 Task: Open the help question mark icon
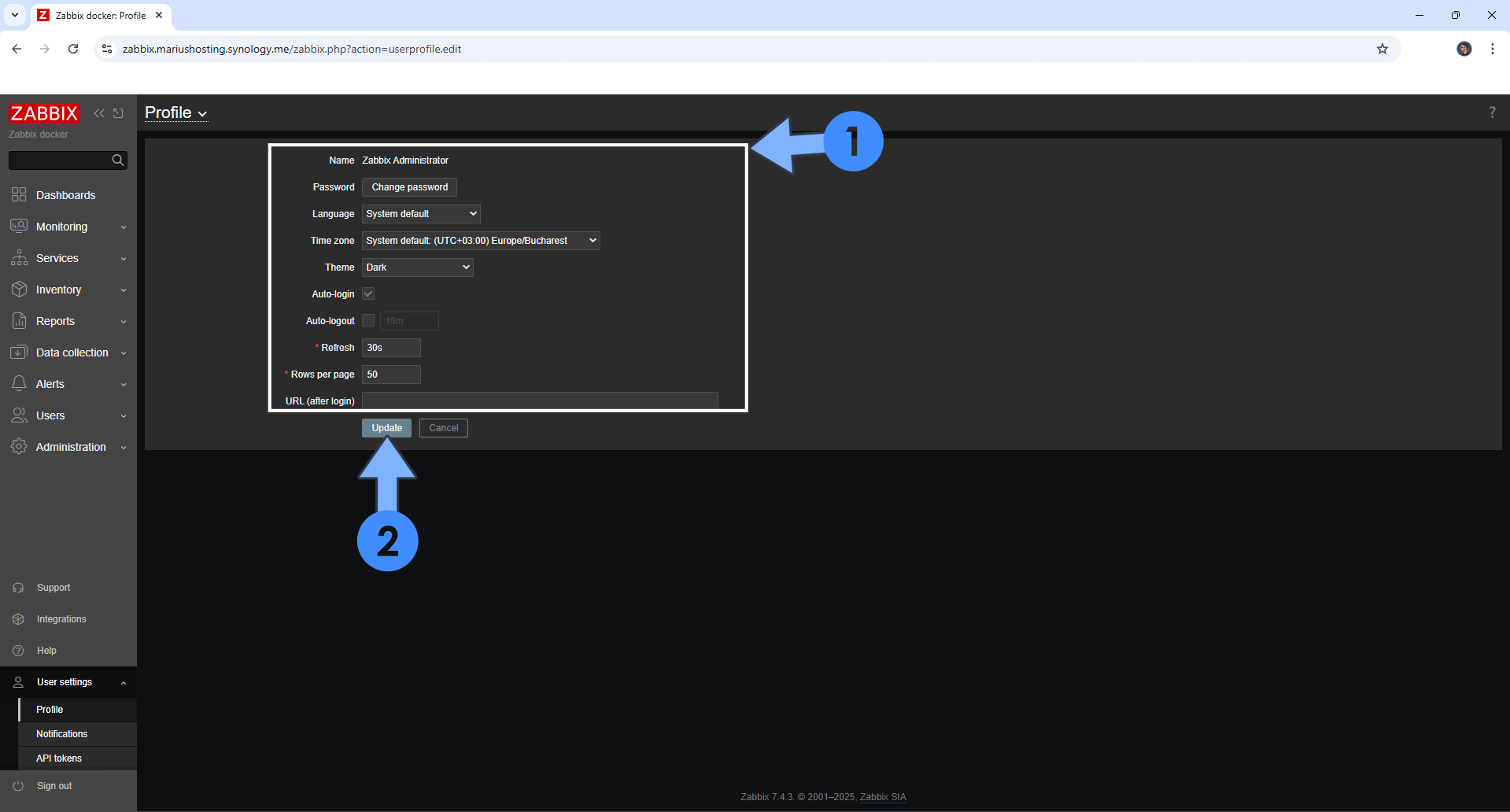pos(1492,113)
